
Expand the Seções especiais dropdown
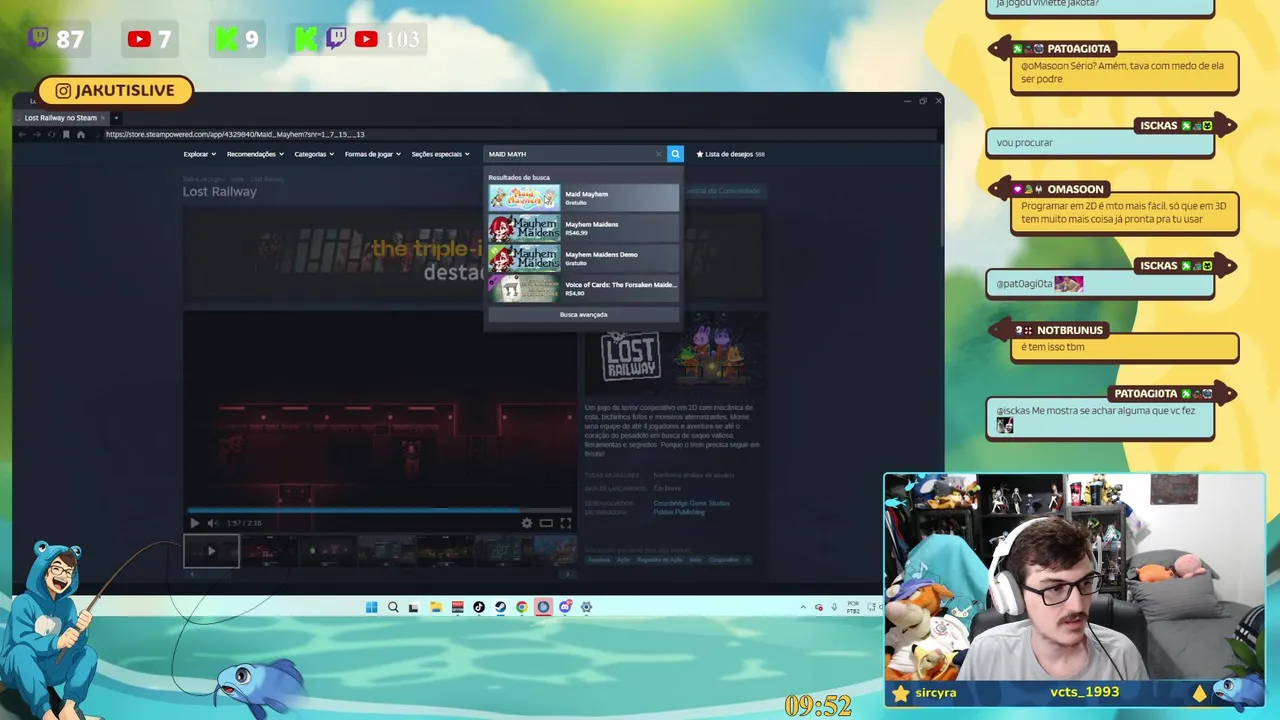coord(440,154)
